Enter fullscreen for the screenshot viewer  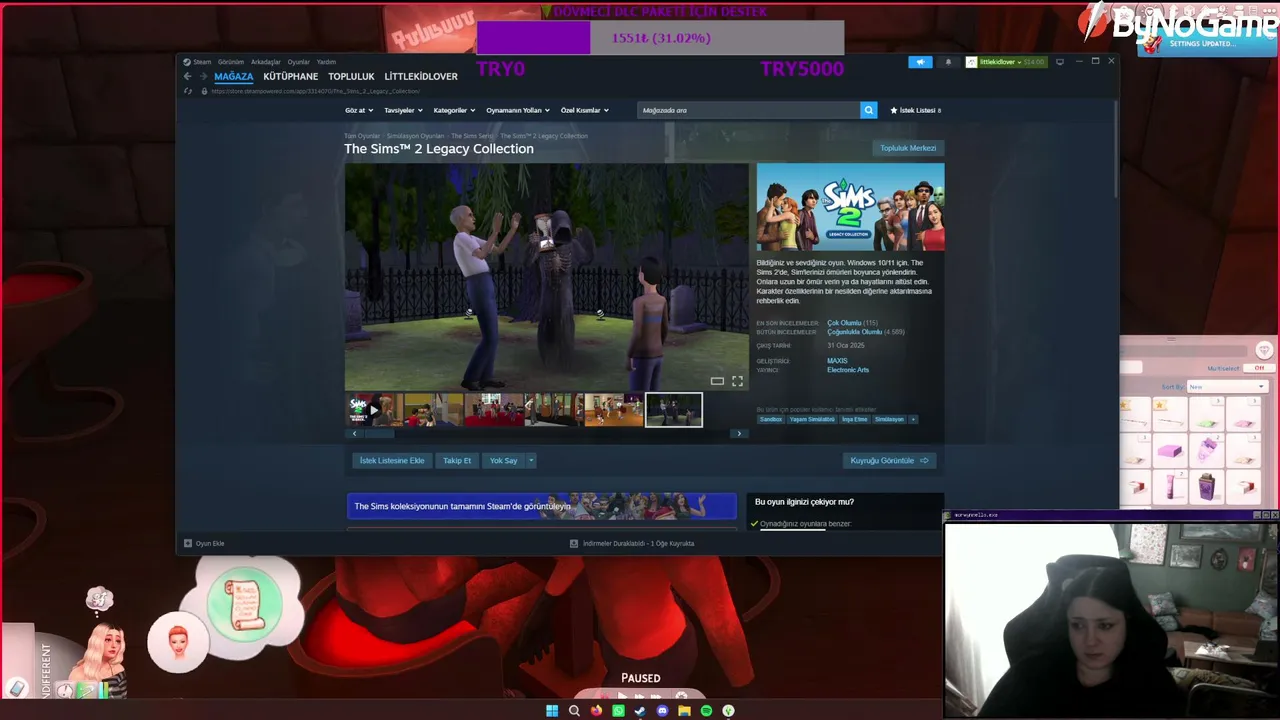pyautogui.click(x=737, y=381)
